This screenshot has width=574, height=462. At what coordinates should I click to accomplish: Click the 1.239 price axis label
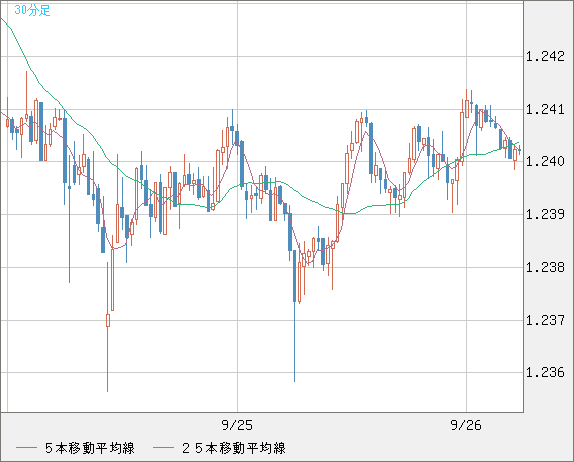545,214
